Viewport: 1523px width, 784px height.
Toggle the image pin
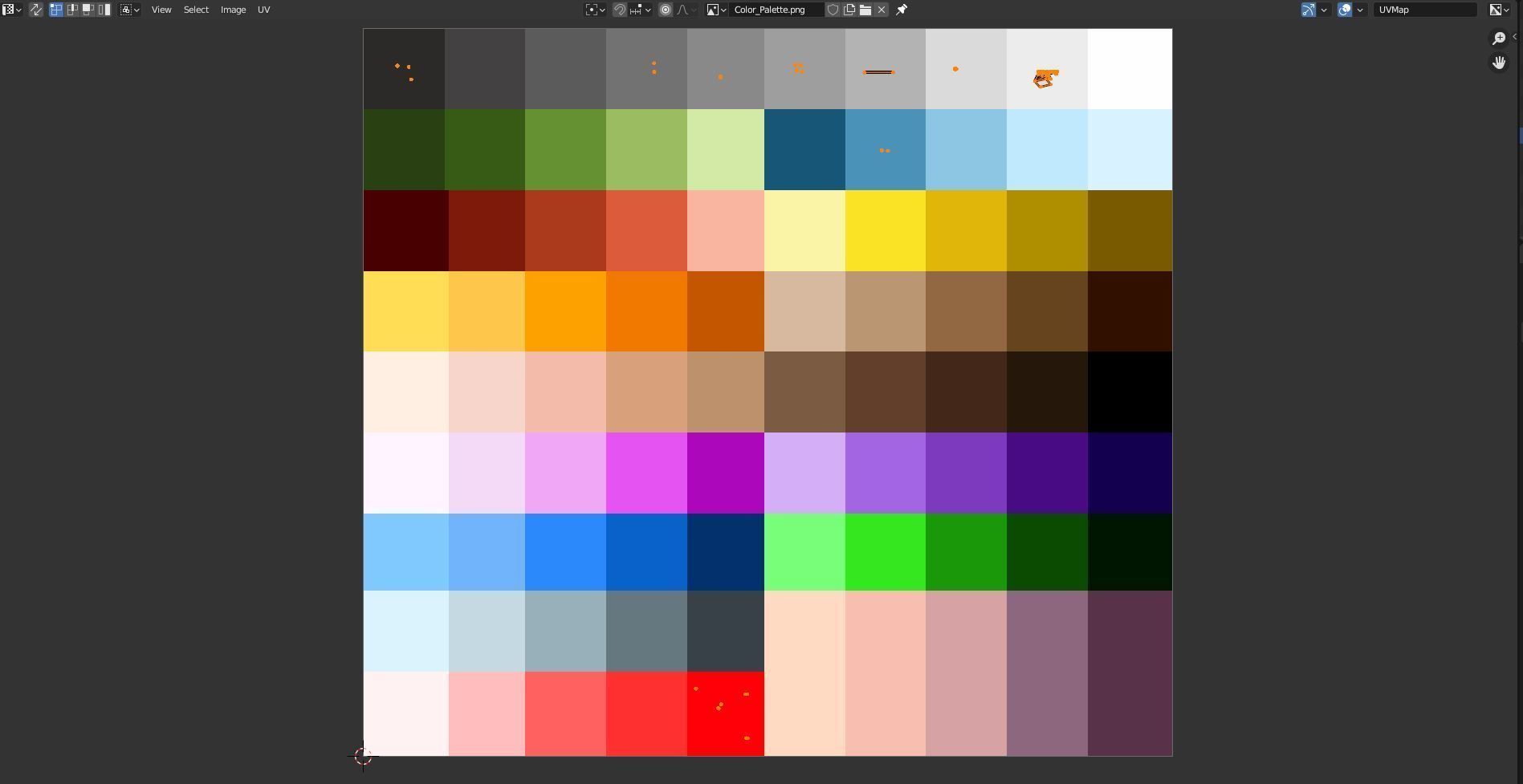[902, 10]
